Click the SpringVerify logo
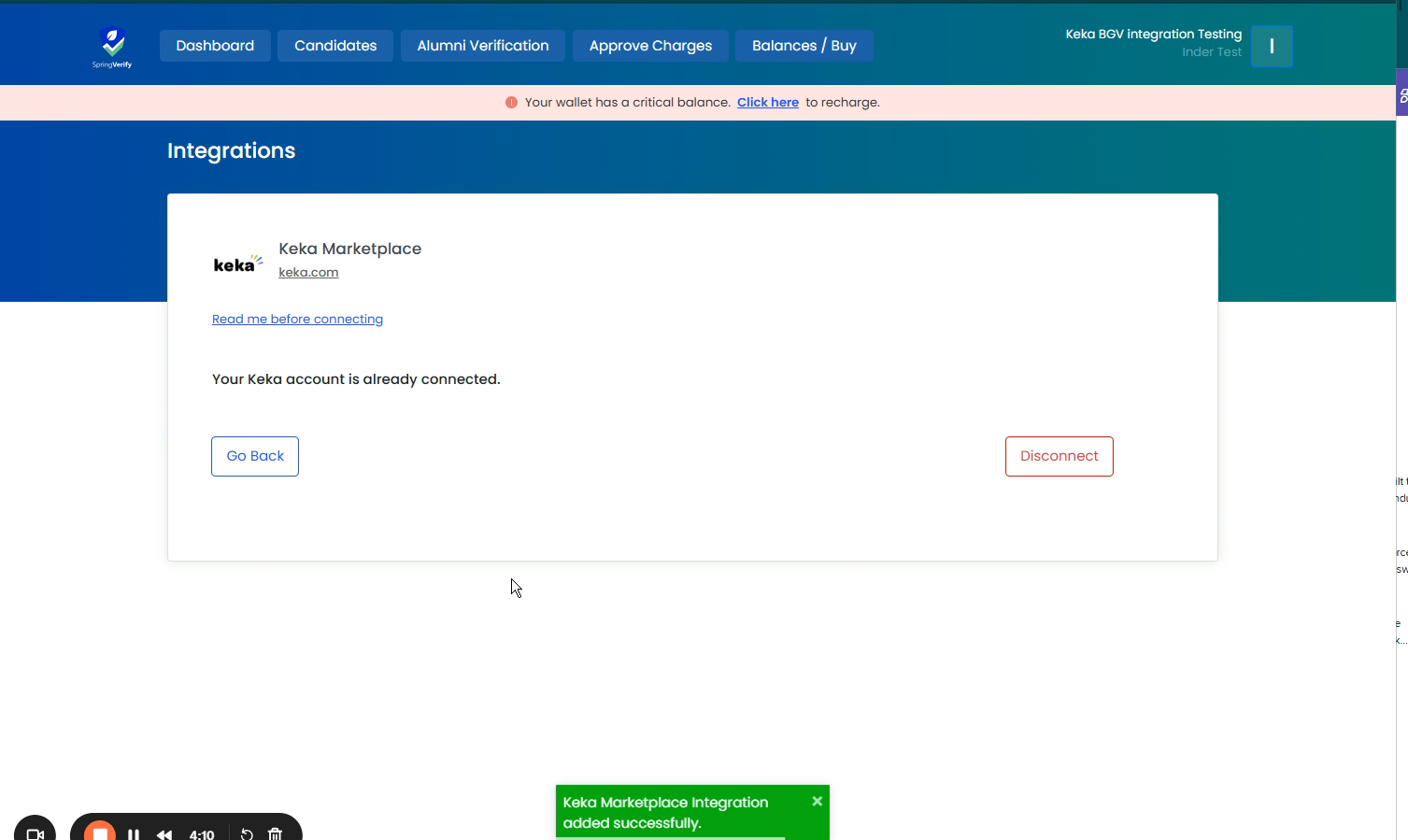Image resolution: width=1408 pixels, height=840 pixels. tap(112, 47)
